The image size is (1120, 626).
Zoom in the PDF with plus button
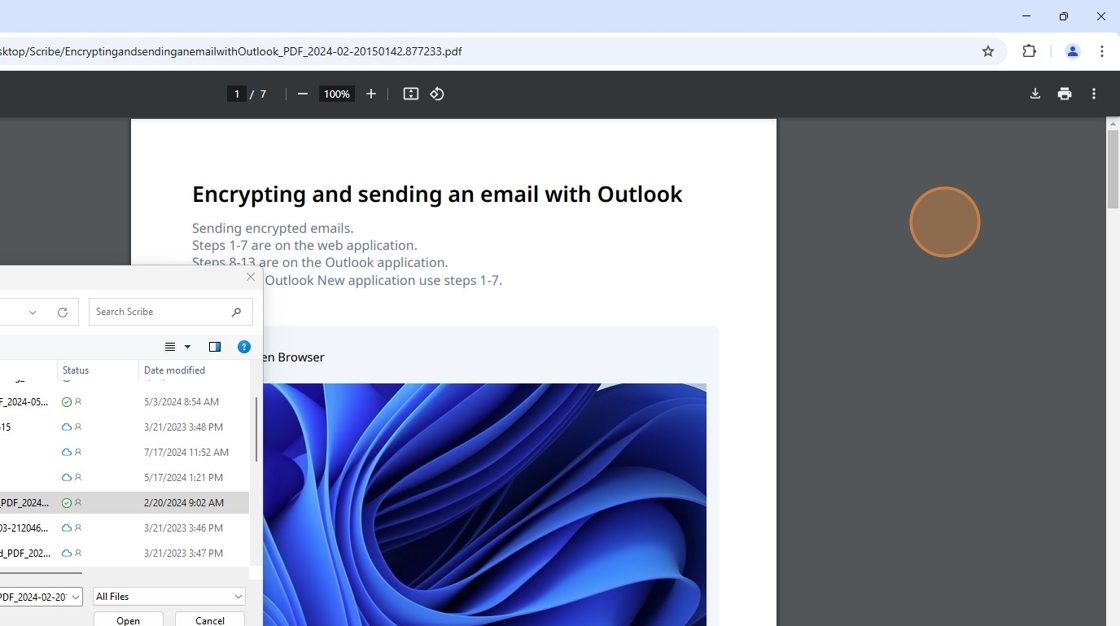[x=371, y=94]
